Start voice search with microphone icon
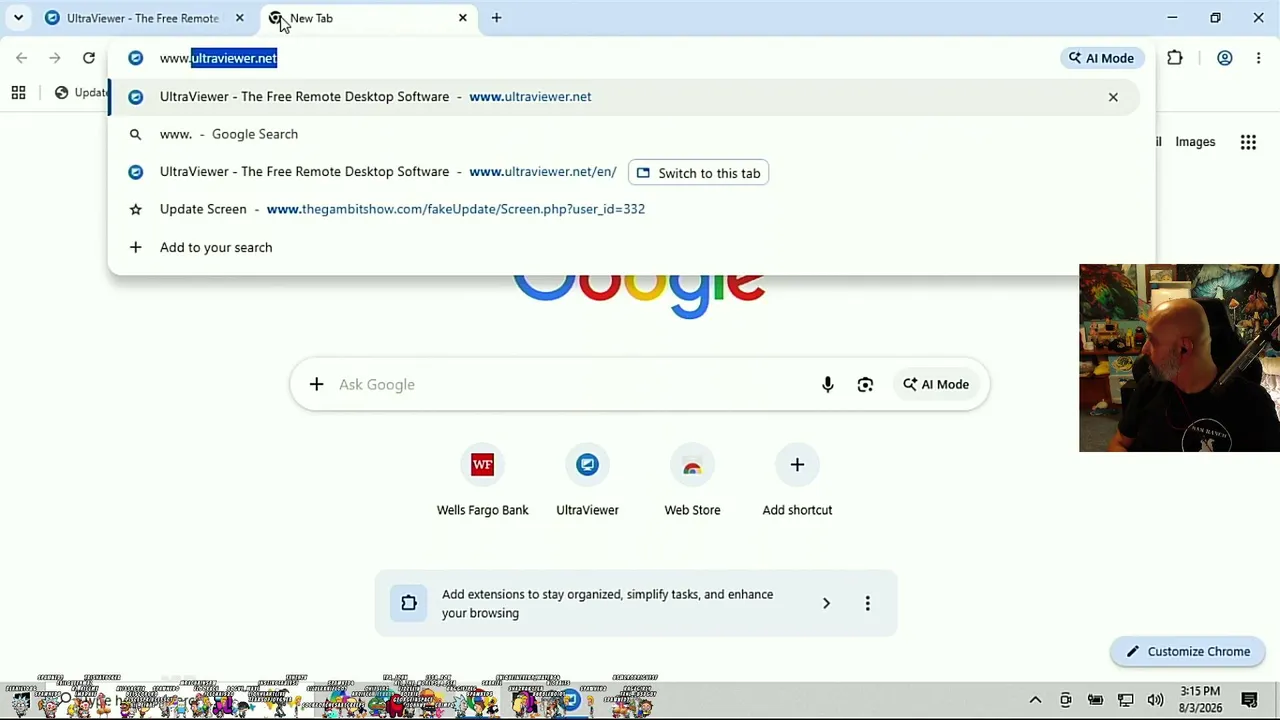Image resolution: width=1280 pixels, height=720 pixels. [x=827, y=384]
